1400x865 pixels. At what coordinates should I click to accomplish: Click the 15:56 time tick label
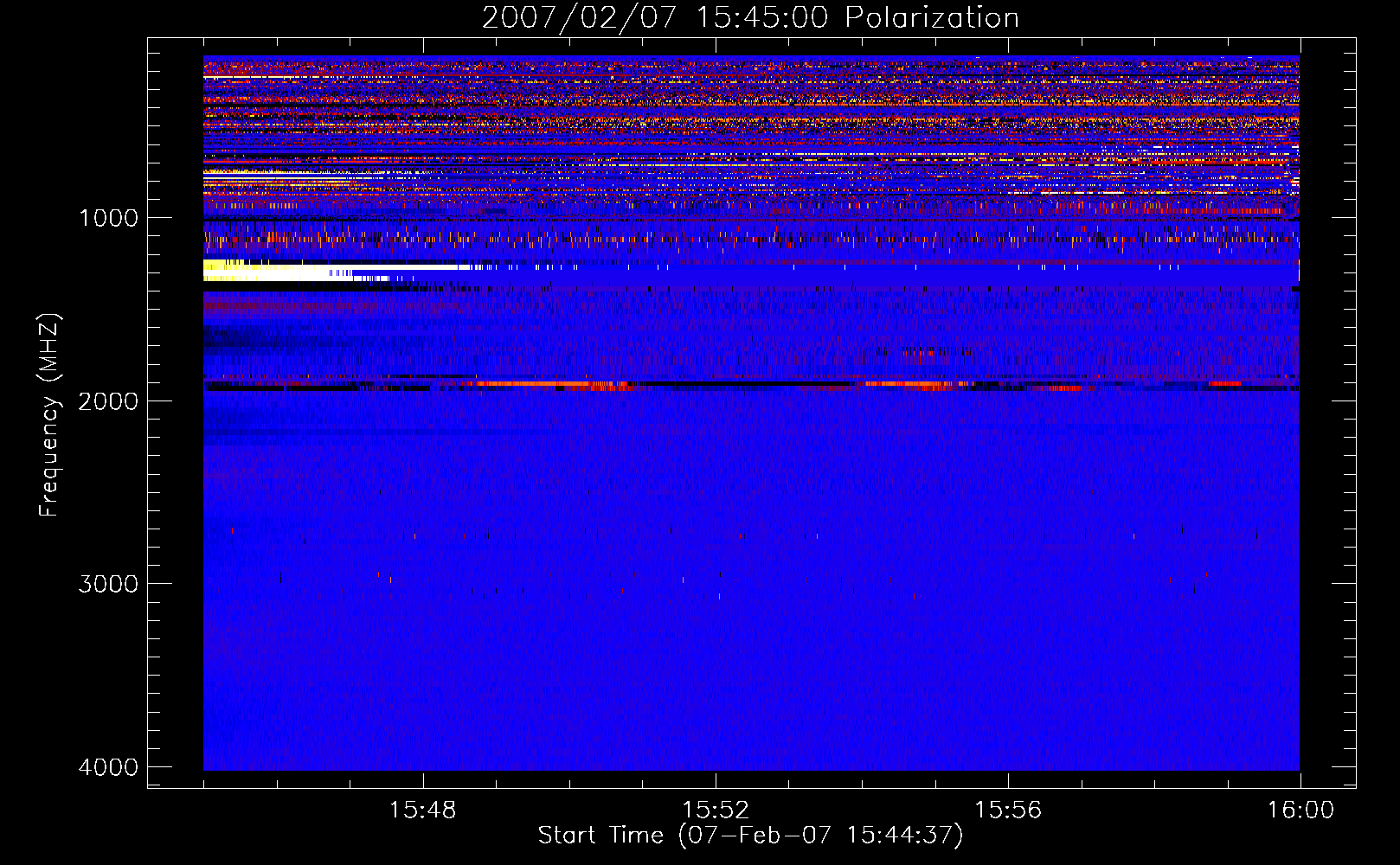[1008, 811]
